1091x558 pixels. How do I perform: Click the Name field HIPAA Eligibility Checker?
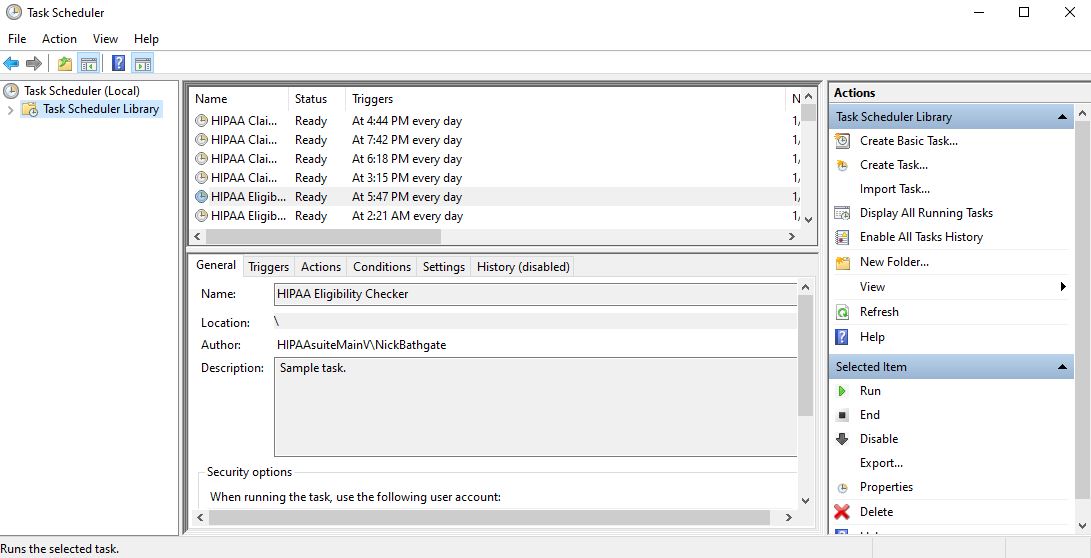pos(535,294)
